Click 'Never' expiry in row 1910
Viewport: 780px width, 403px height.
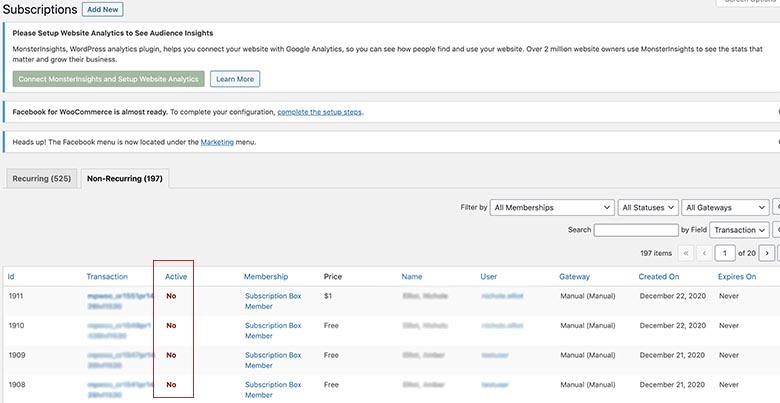click(x=729, y=325)
